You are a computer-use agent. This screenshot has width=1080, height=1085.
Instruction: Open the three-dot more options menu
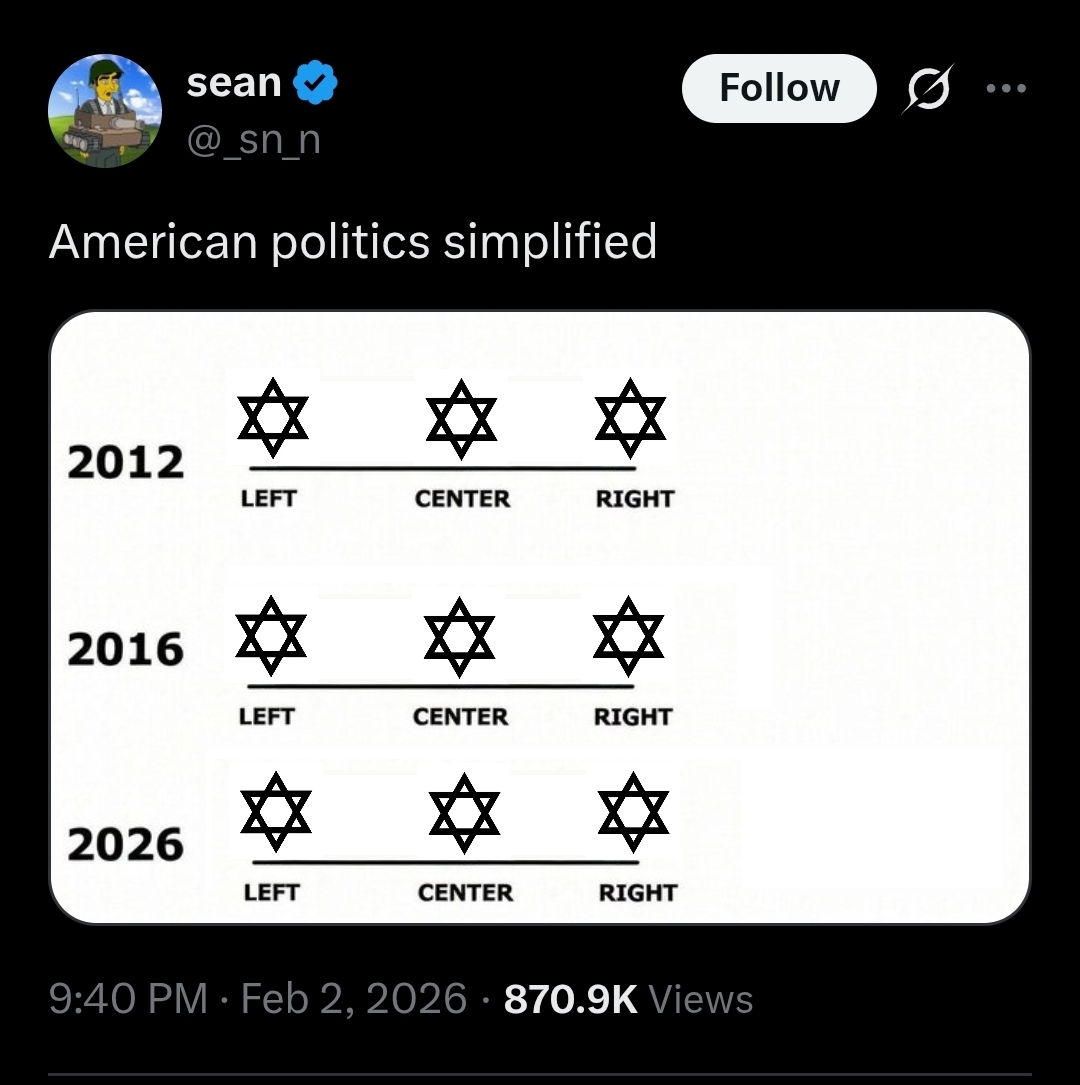[x=1005, y=88]
